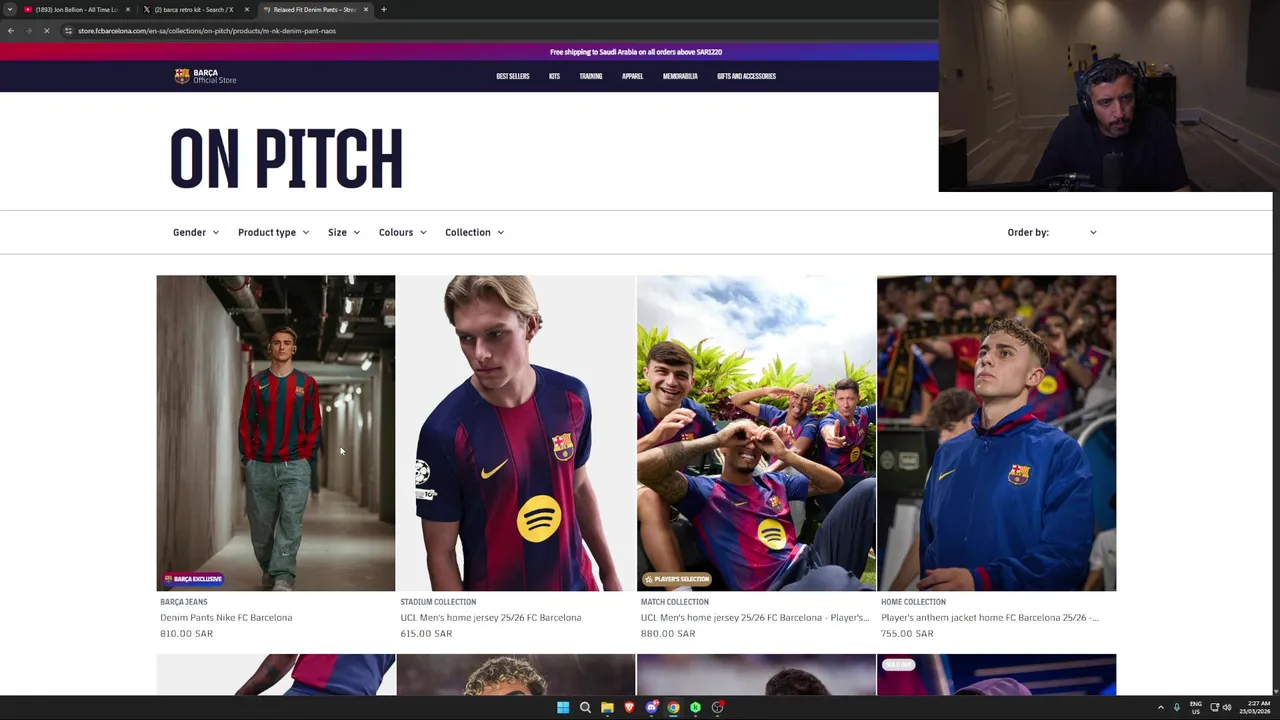The height and width of the screenshot is (720, 1280).
Task: Open a new browser tab
Action: pos(384,9)
